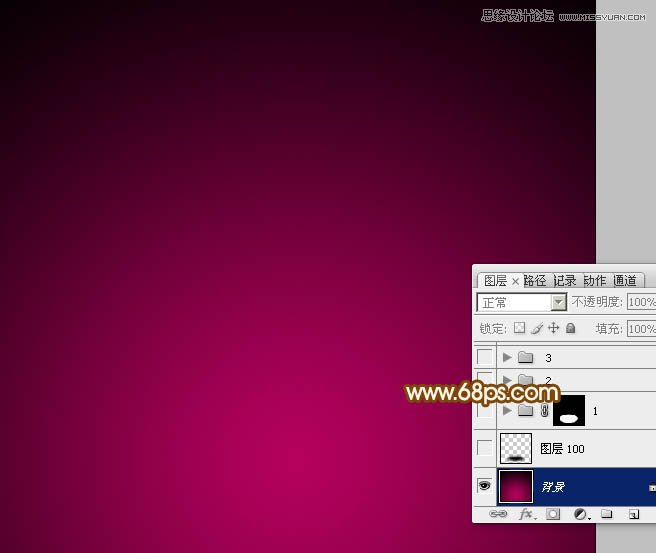Switch to the 动作 tab
The image size is (656, 553).
click(x=595, y=281)
